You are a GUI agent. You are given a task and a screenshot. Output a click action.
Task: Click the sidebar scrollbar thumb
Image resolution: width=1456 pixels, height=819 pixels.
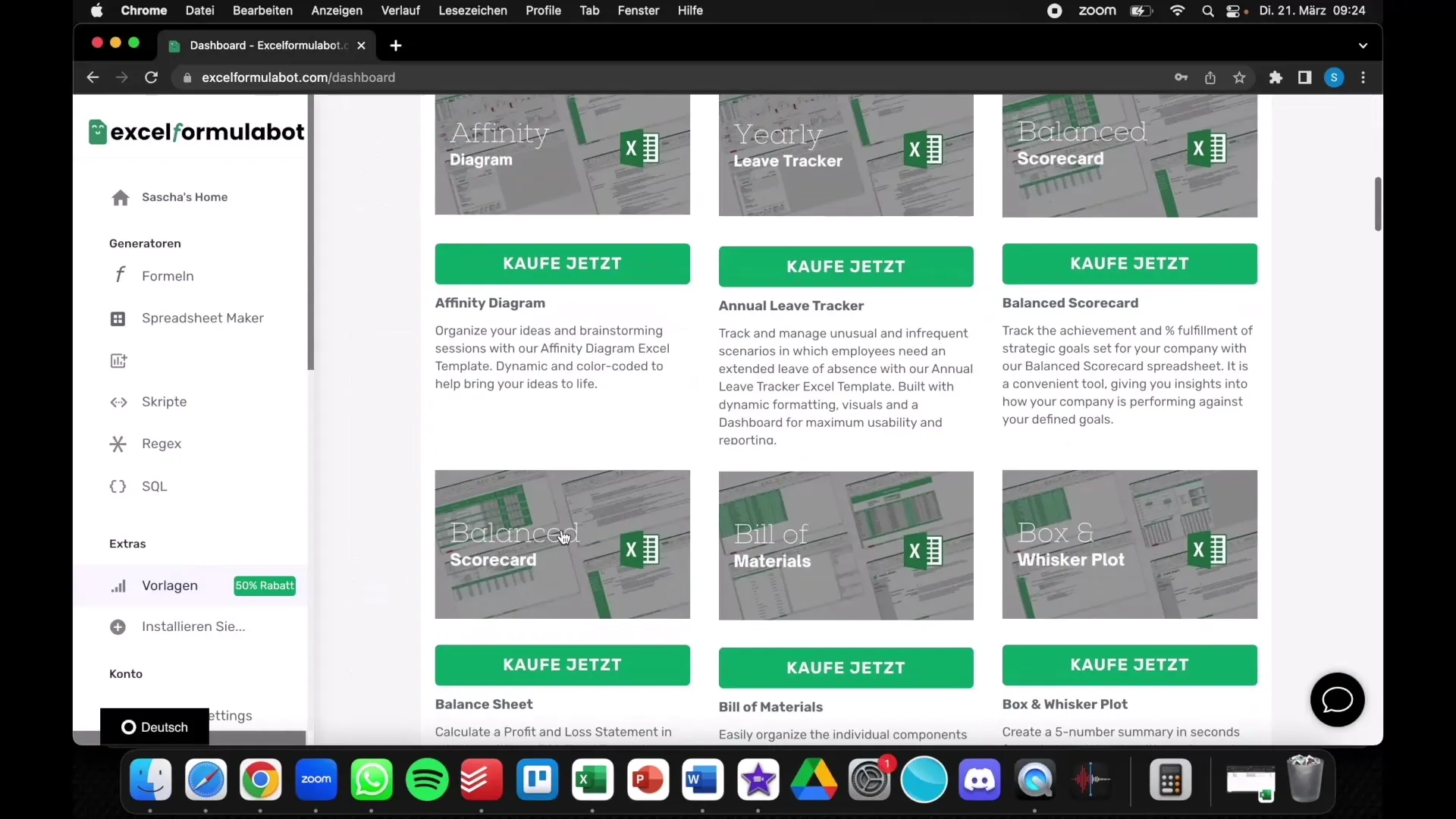point(310,233)
